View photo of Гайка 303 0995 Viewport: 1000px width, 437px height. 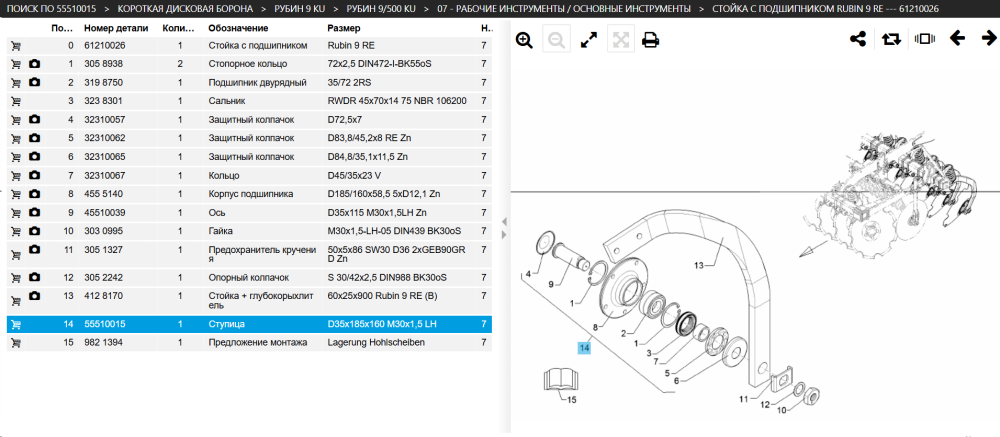34,230
